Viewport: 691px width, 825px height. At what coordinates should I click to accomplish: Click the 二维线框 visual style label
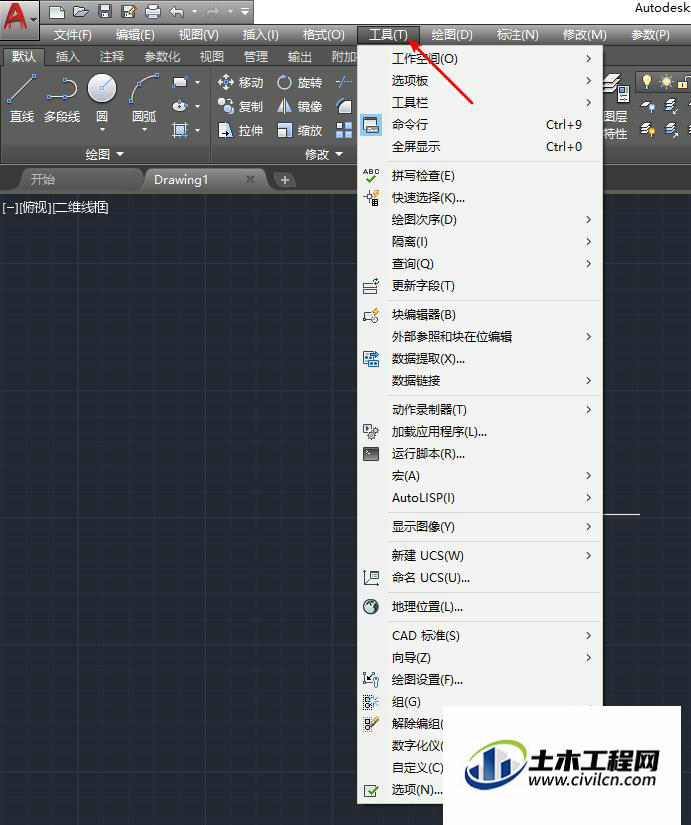pos(81,207)
